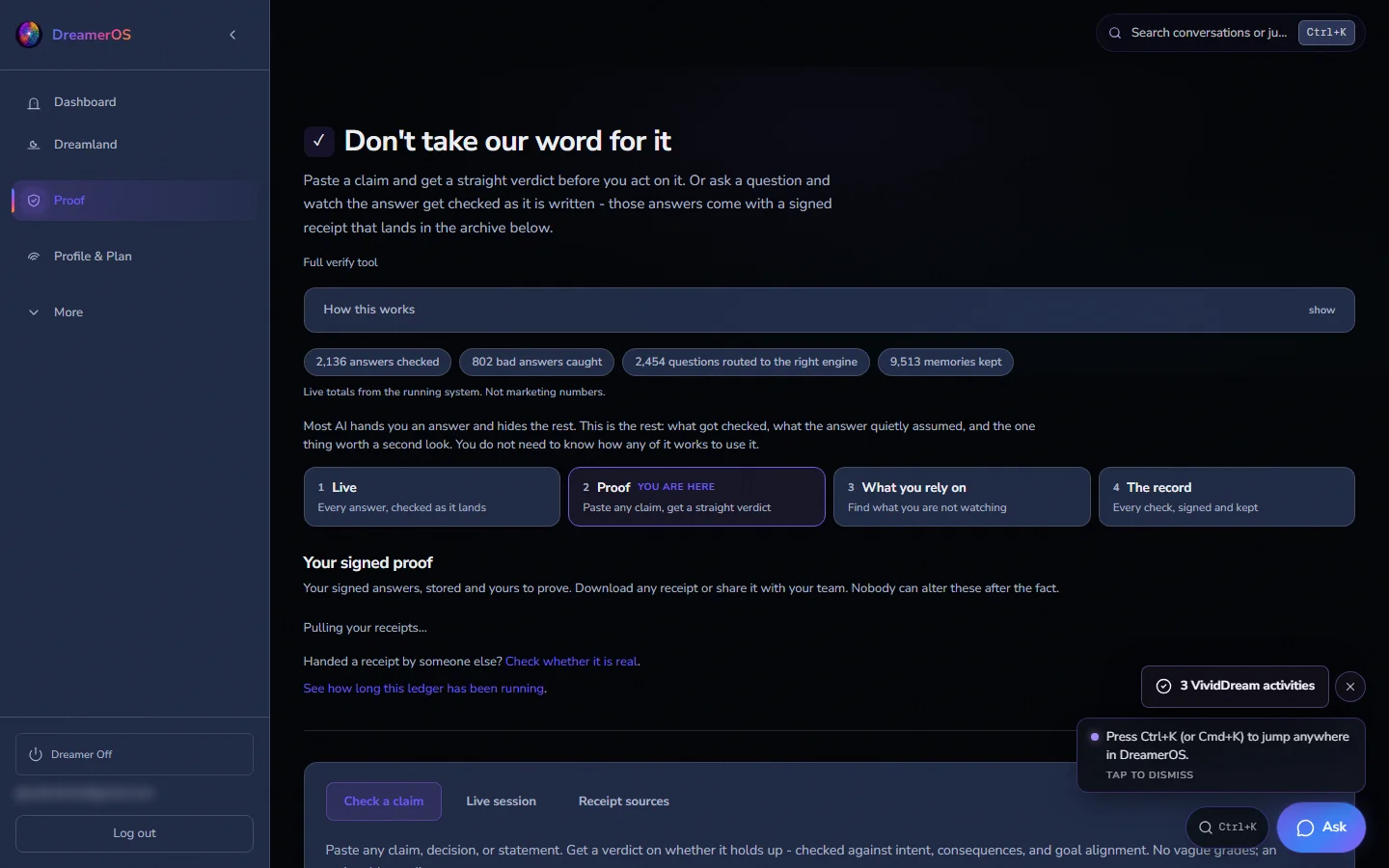The width and height of the screenshot is (1389, 868).
Task: Click the power icon beside Dreamer Off
Action: (x=36, y=754)
